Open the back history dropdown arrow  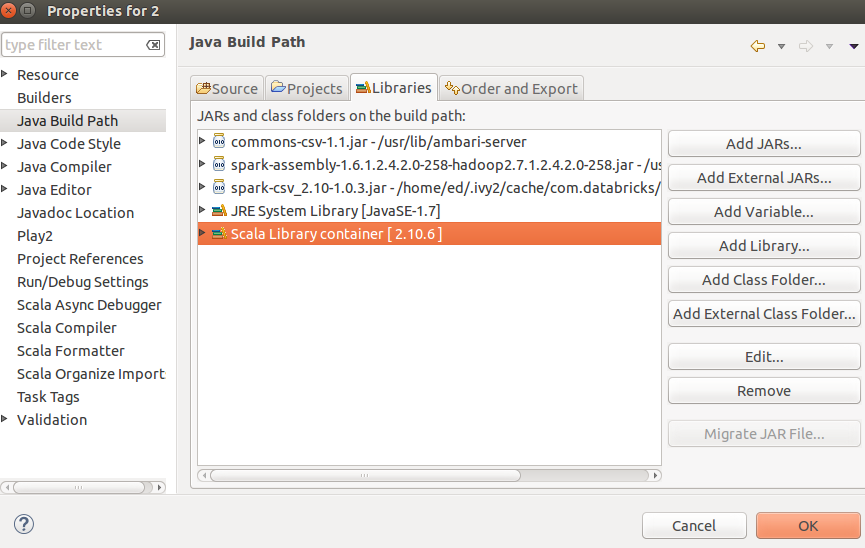781,46
